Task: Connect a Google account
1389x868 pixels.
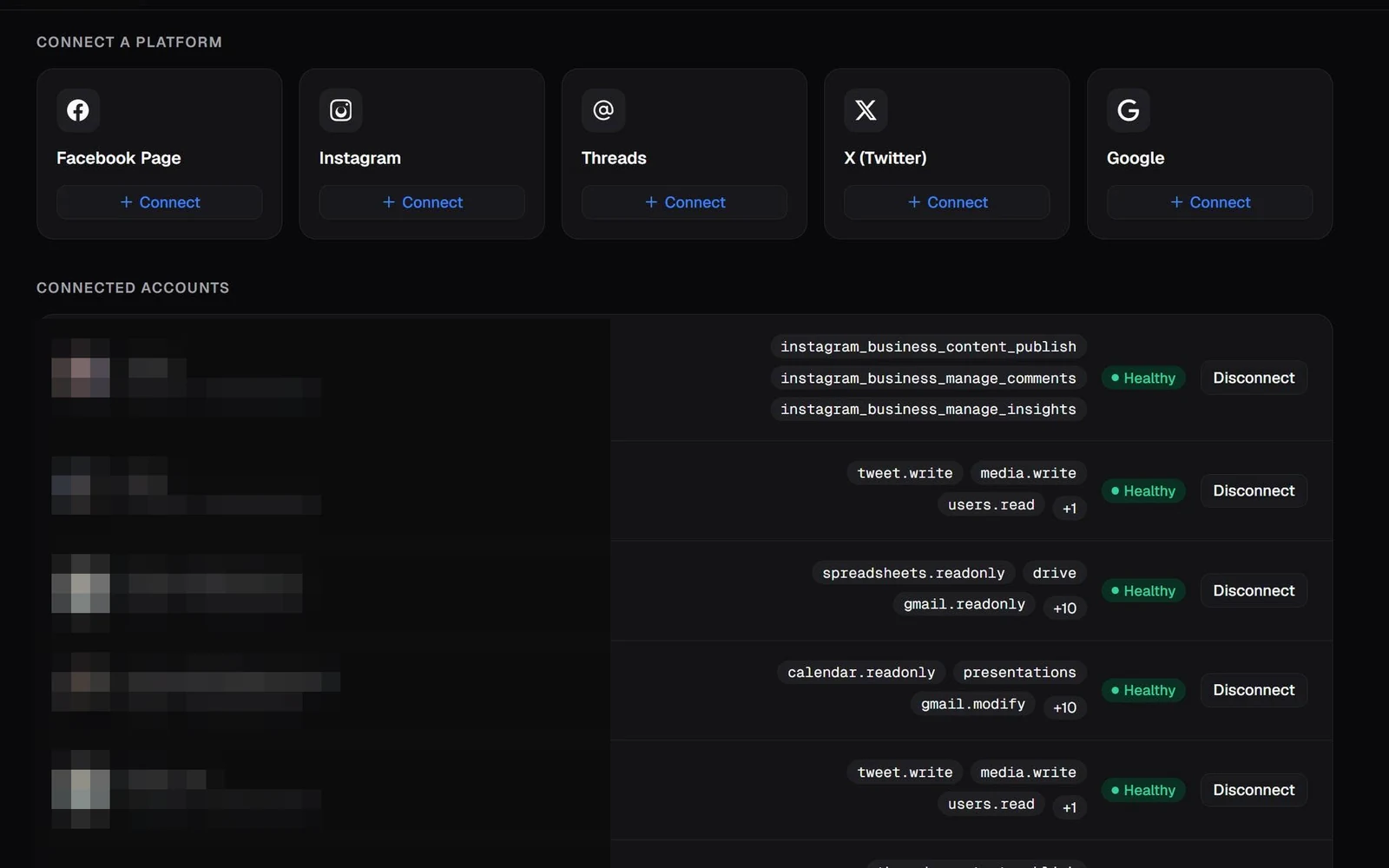Action: (1209, 202)
